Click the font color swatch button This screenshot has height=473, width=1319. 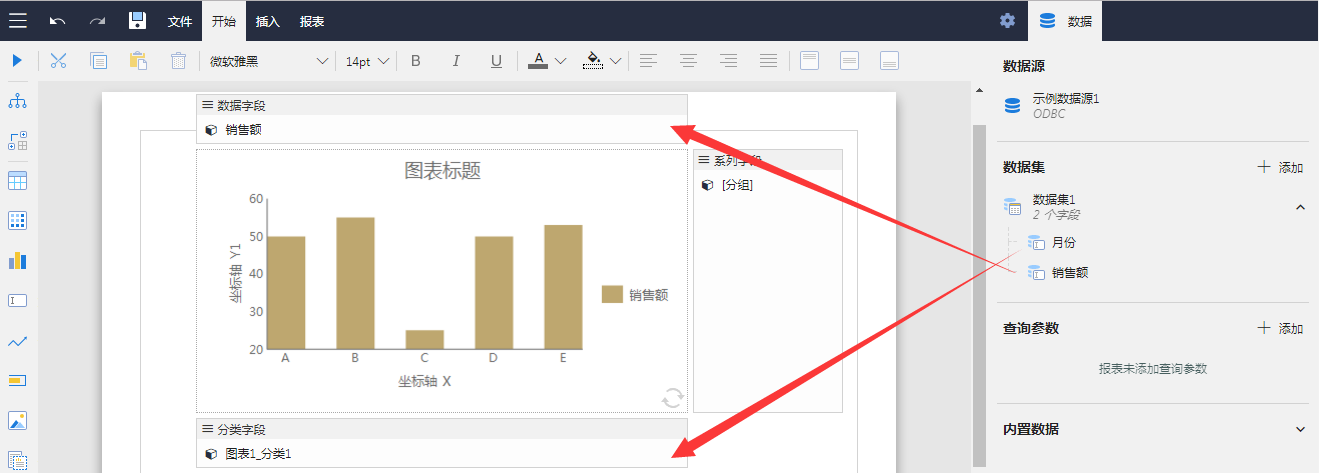pyautogui.click(x=538, y=61)
